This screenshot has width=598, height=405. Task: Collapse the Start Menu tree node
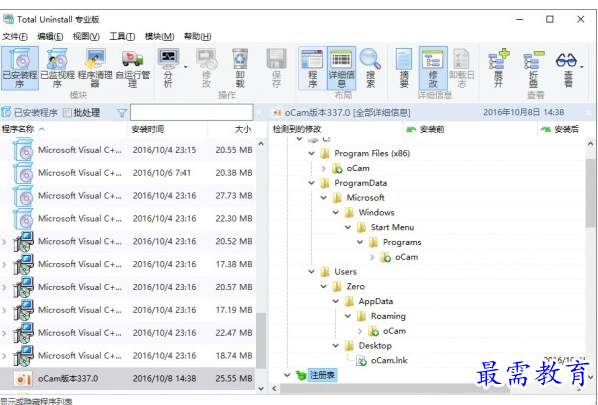[348, 227]
